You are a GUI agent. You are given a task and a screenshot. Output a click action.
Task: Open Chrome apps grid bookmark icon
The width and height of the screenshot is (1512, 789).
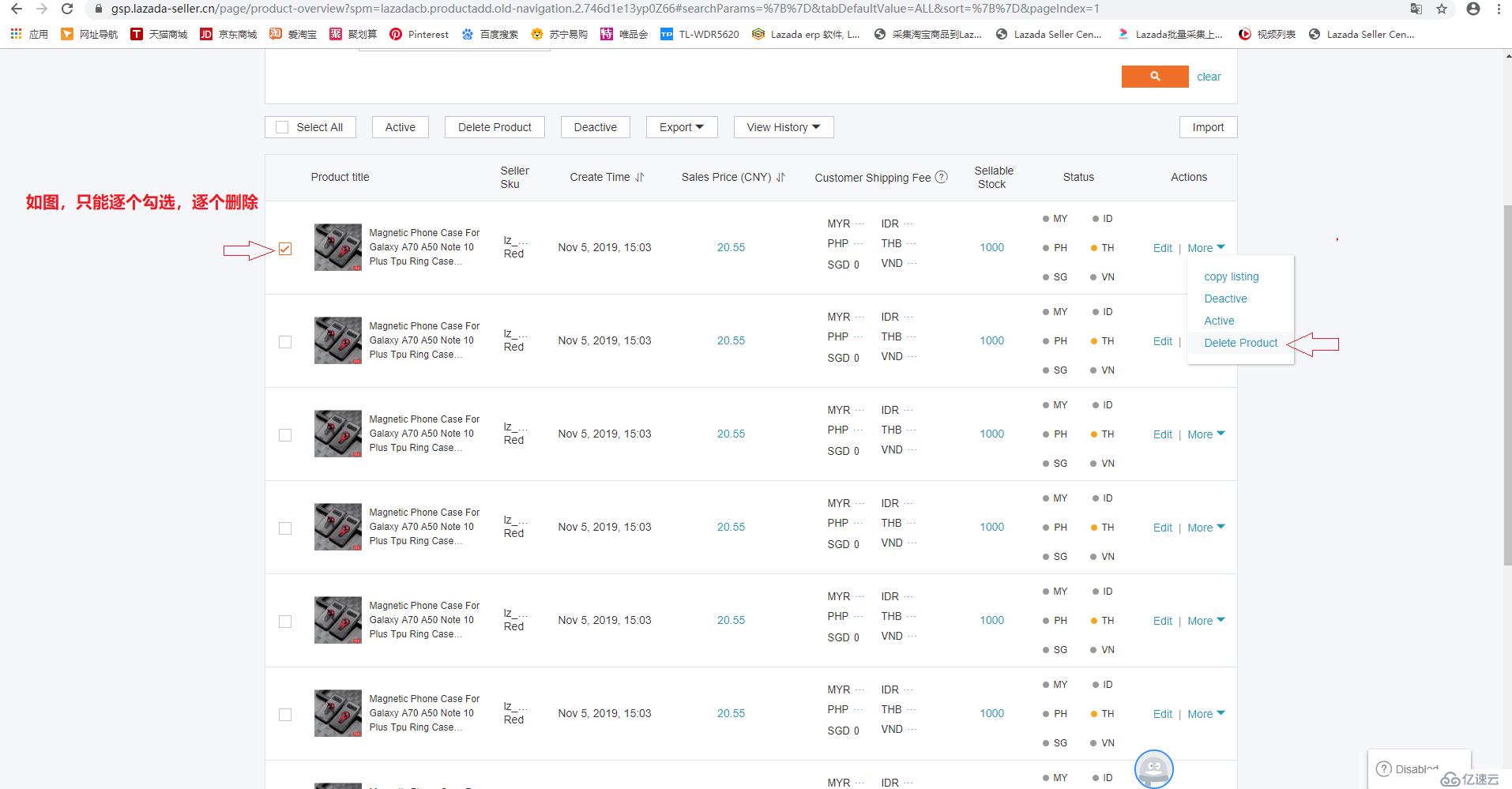pyautogui.click(x=16, y=34)
